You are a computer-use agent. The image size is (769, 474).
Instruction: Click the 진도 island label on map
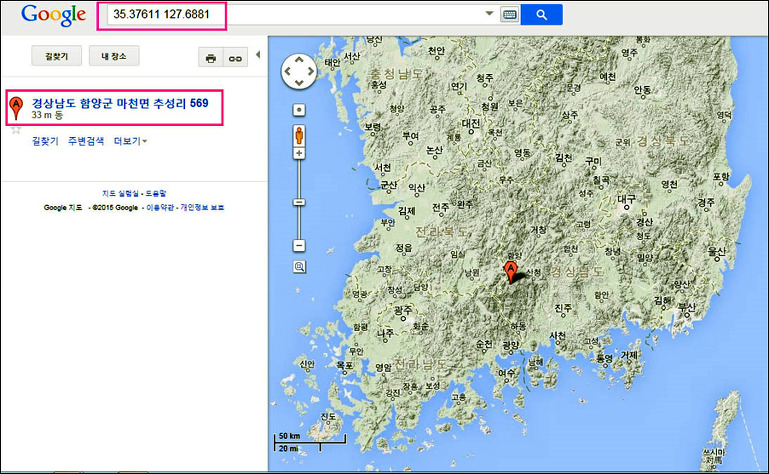(x=328, y=417)
